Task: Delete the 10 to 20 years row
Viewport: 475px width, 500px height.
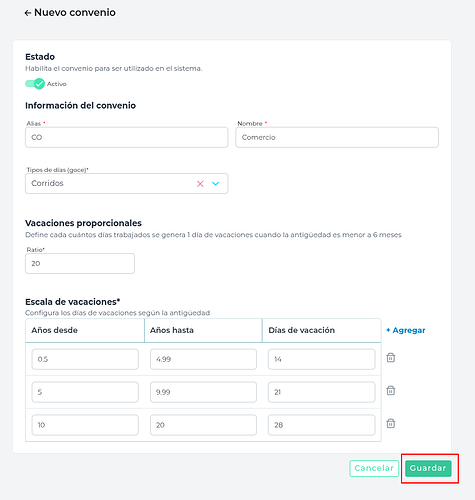Action: 391,423
